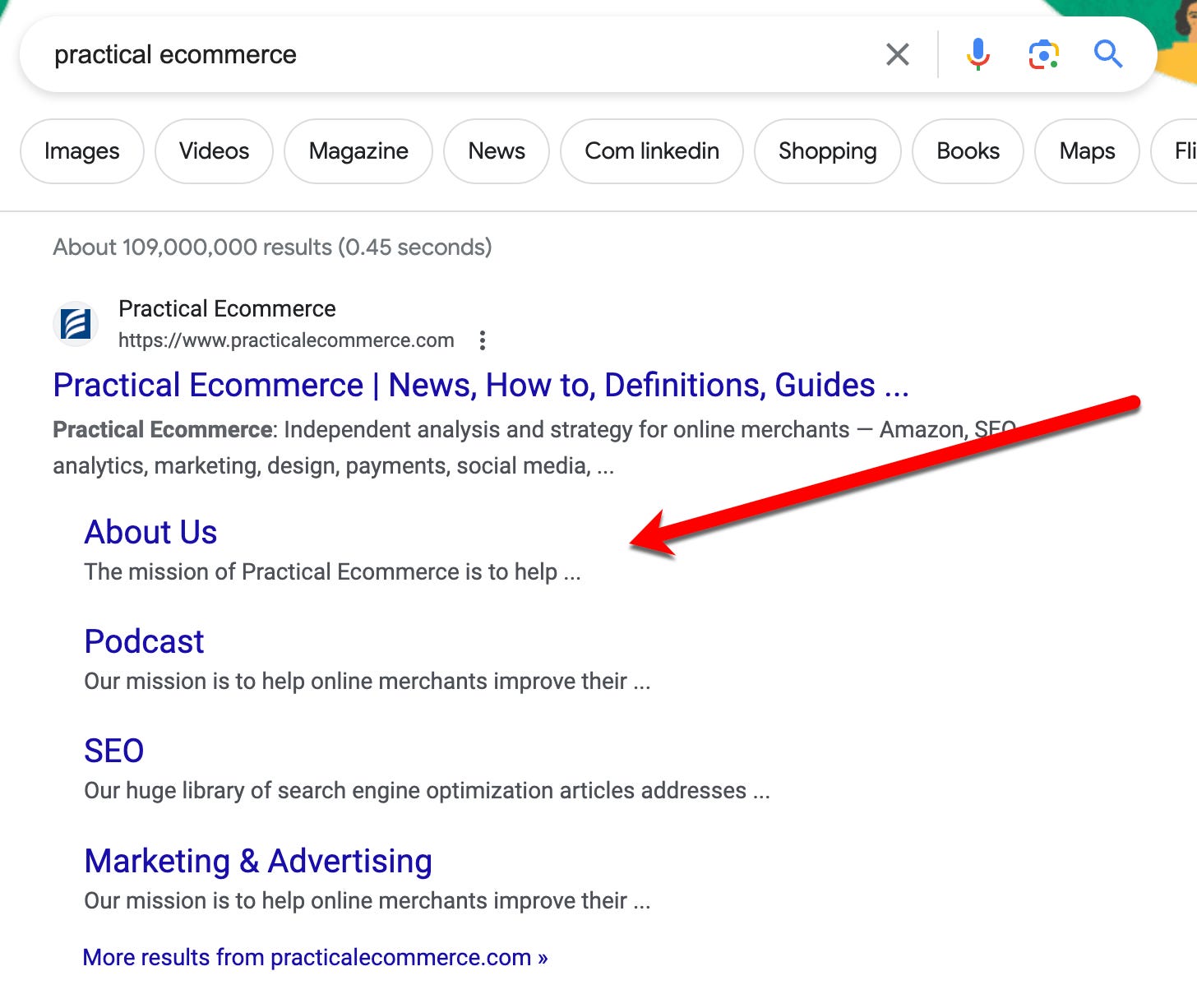Click snippet 'The mission of Practical Ecommerce is to help'
This screenshot has height=1008, width=1197.
pyautogui.click(x=321, y=572)
